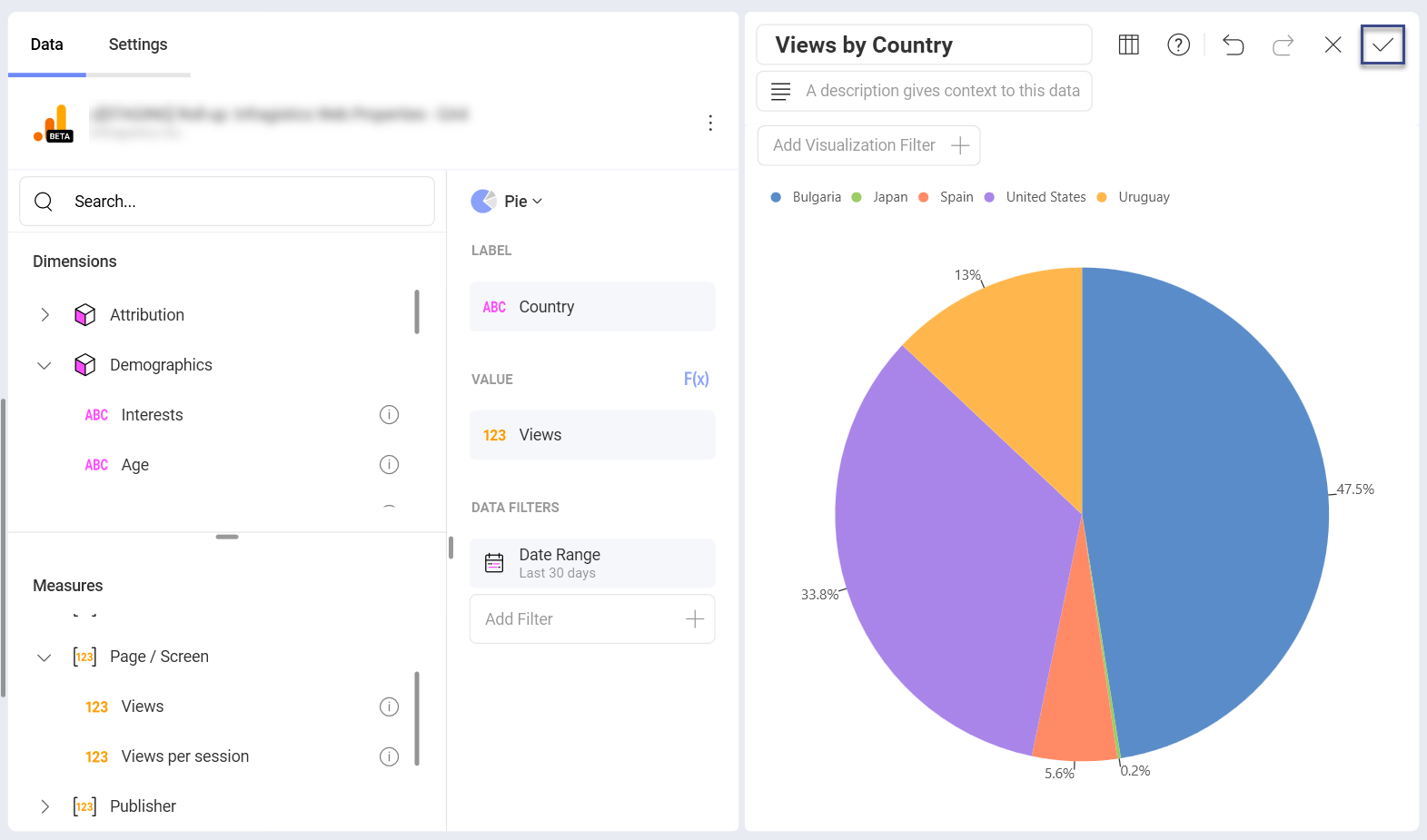Screen dimensions: 1427x840
Task: Discard changes with the X icon
Action: tap(1333, 44)
